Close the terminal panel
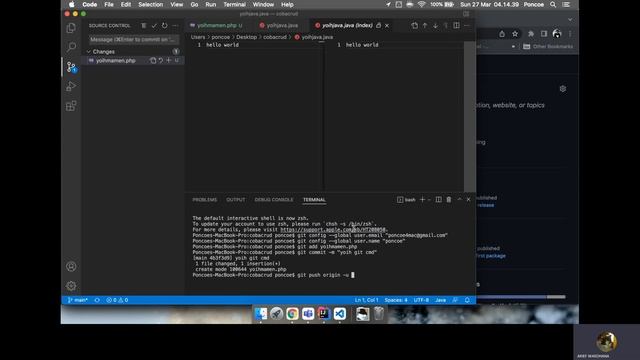 469,199
